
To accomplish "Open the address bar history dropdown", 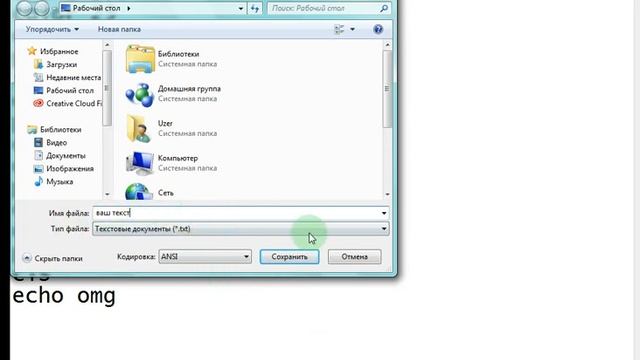I will pyautogui.click(x=240, y=8).
